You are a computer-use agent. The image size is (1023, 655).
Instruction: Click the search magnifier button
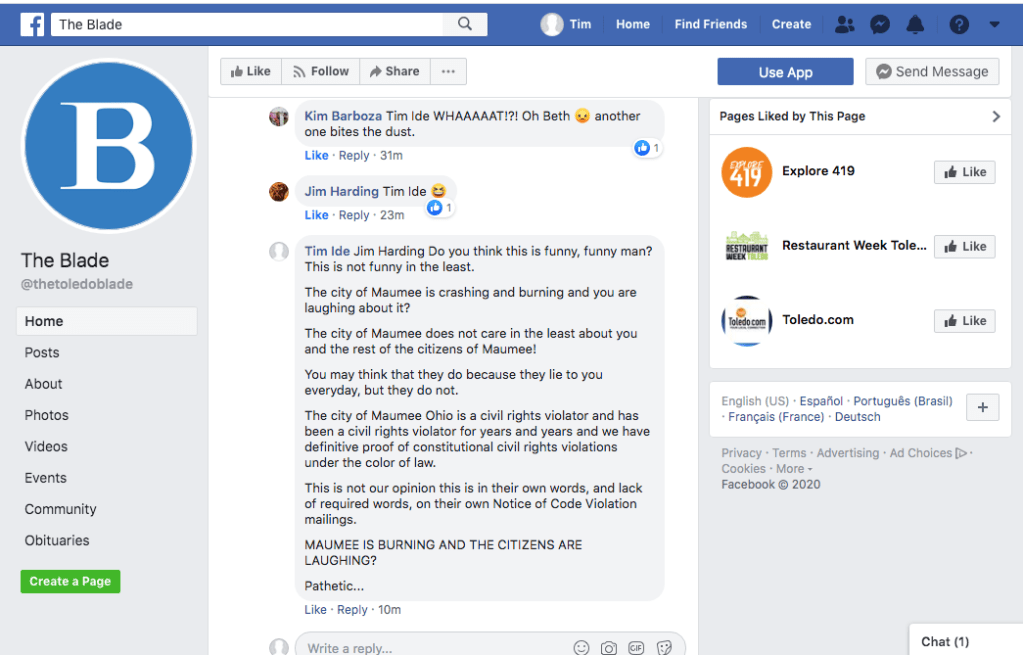pos(465,24)
